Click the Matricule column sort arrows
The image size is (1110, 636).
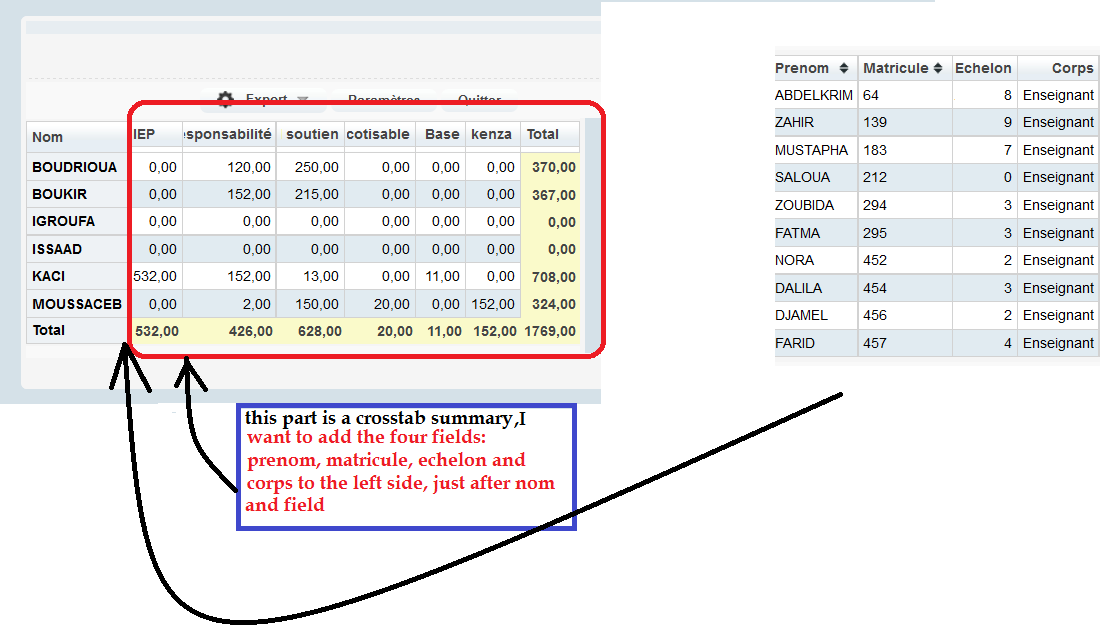pos(938,68)
